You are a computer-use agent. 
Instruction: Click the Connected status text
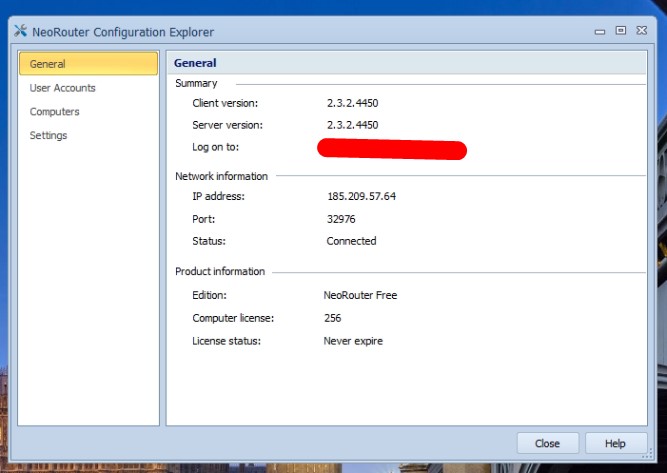click(x=351, y=241)
